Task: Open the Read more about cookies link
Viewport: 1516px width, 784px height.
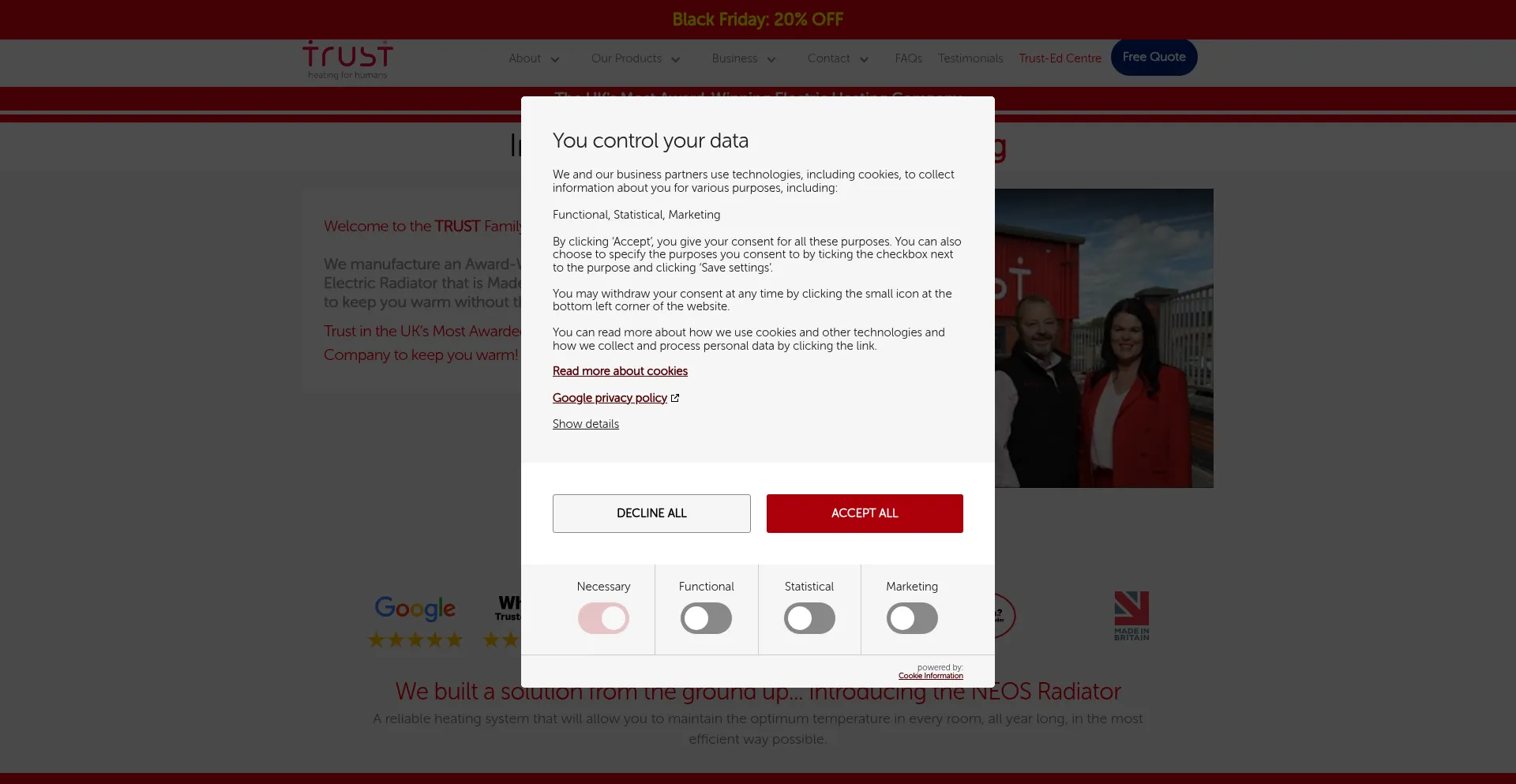Action: pos(620,371)
